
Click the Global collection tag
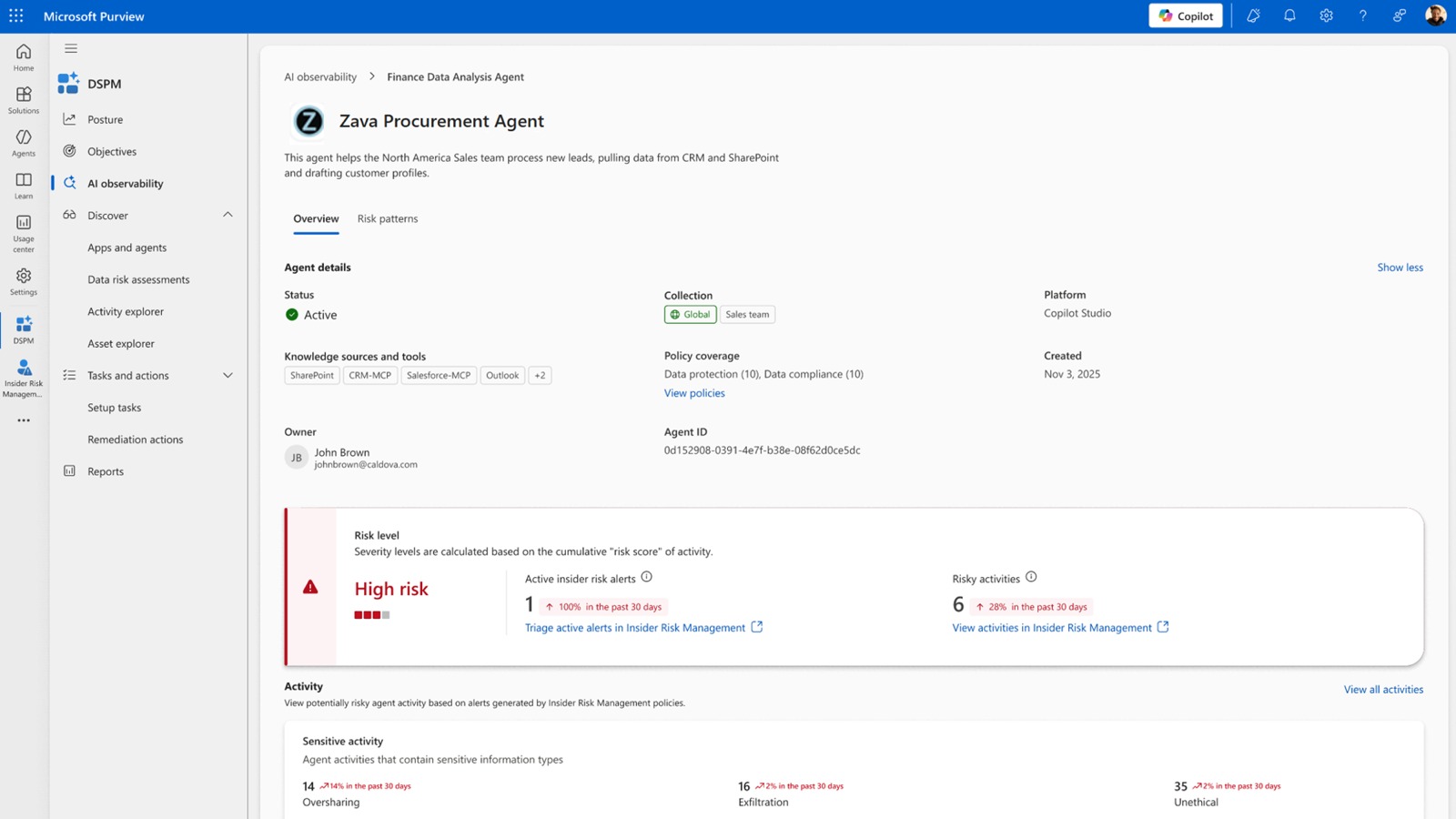690,314
